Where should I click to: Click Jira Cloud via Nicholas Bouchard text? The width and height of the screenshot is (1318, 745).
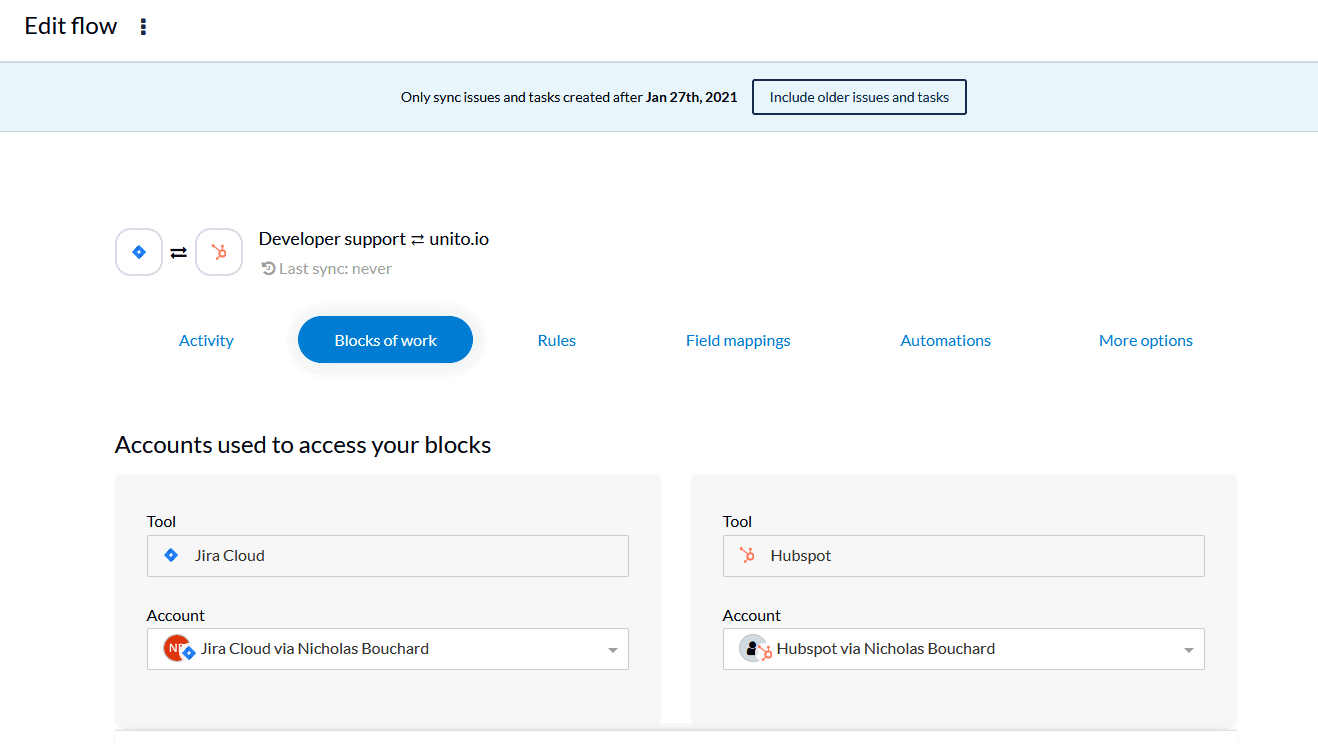coord(315,648)
